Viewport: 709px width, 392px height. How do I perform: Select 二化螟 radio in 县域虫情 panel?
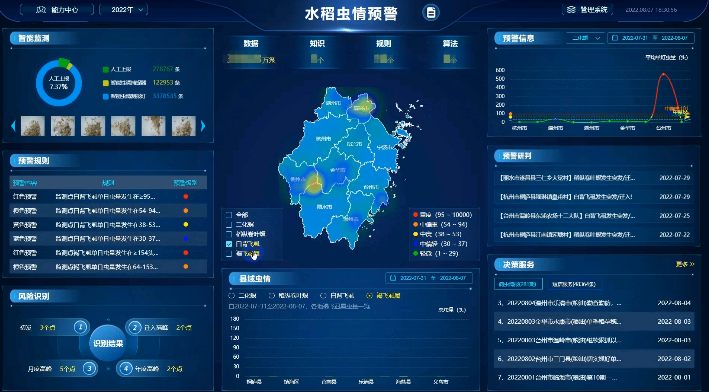tap(232, 296)
